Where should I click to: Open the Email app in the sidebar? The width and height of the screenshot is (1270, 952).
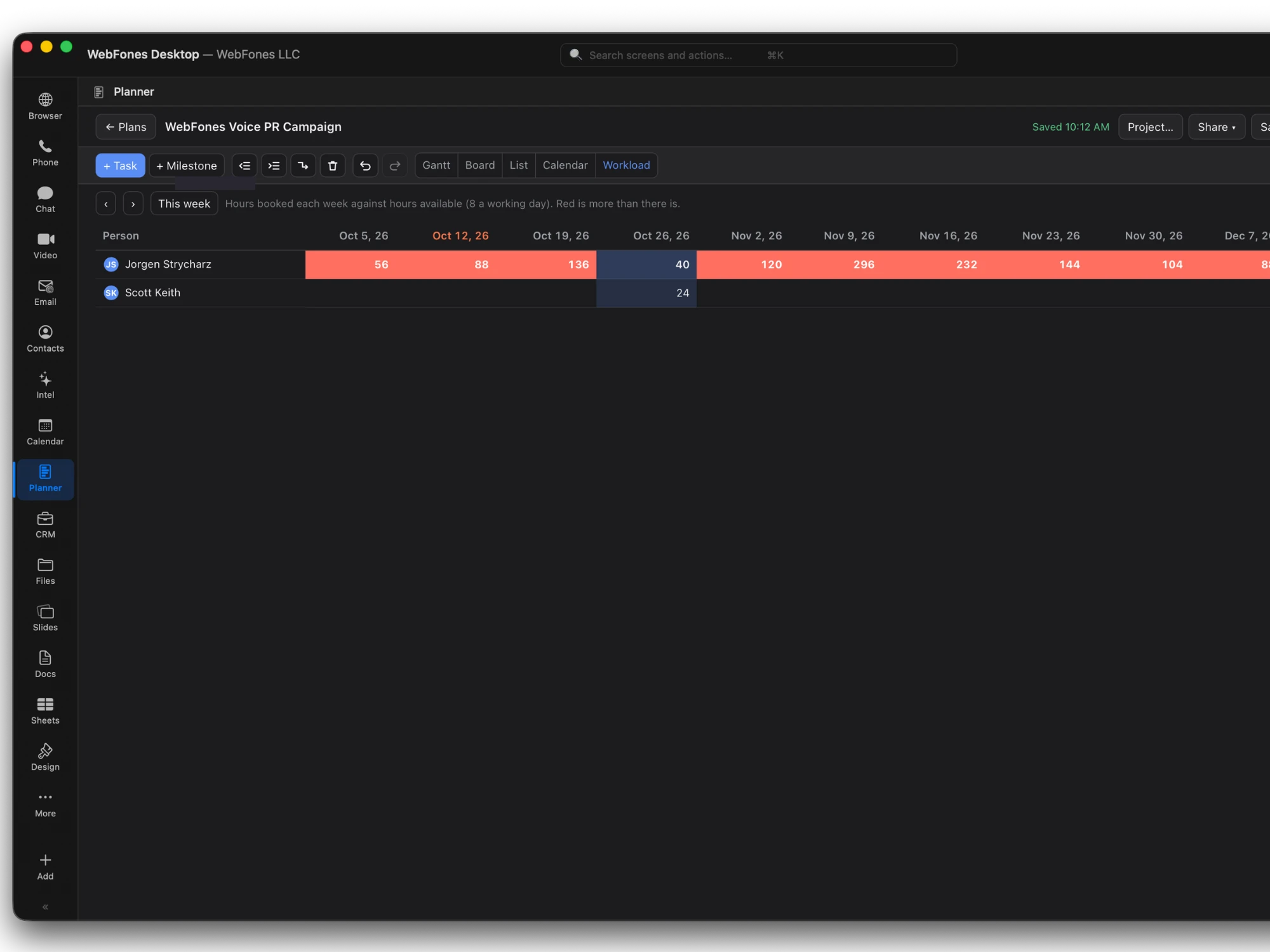45,293
